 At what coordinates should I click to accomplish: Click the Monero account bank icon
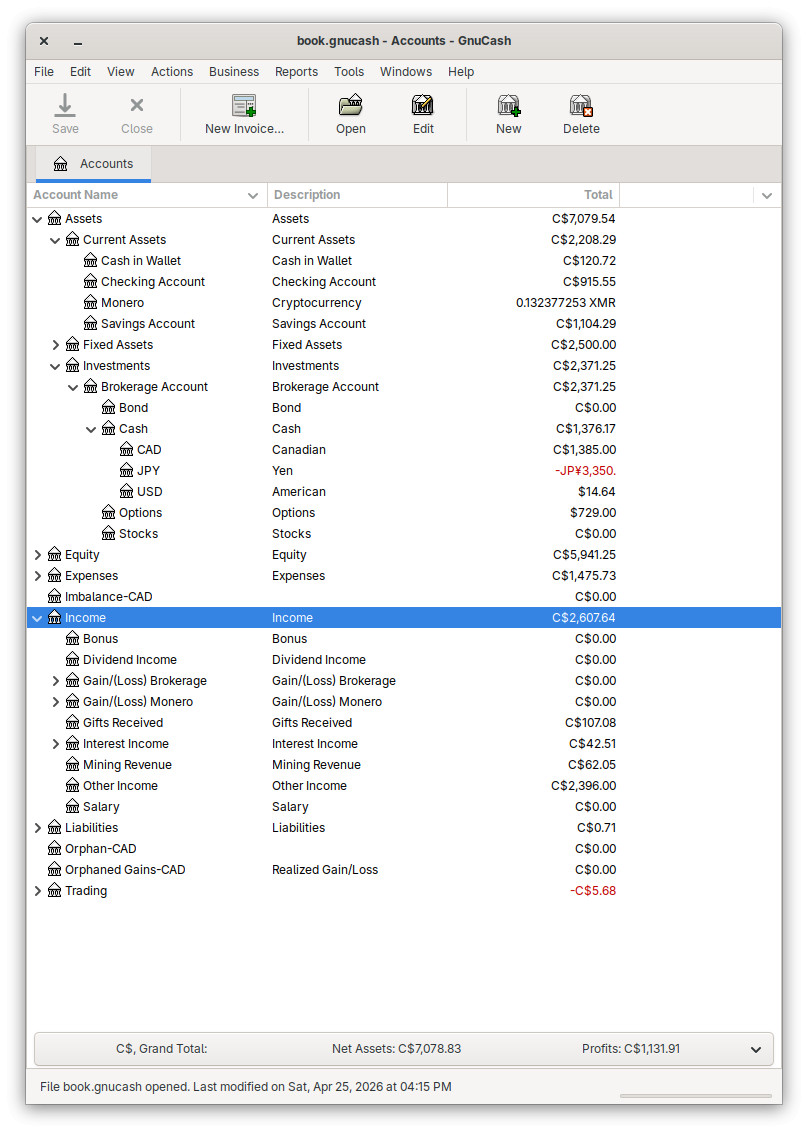pos(91,303)
